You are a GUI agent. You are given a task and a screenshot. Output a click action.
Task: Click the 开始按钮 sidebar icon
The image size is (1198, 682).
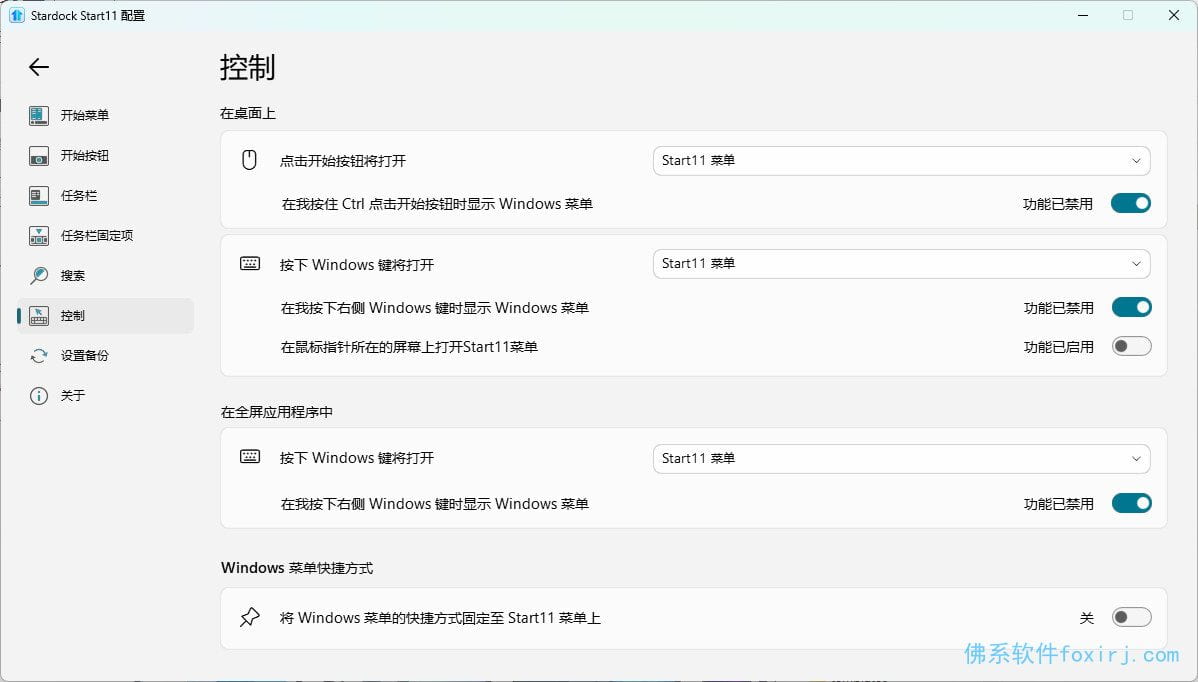click(39, 156)
